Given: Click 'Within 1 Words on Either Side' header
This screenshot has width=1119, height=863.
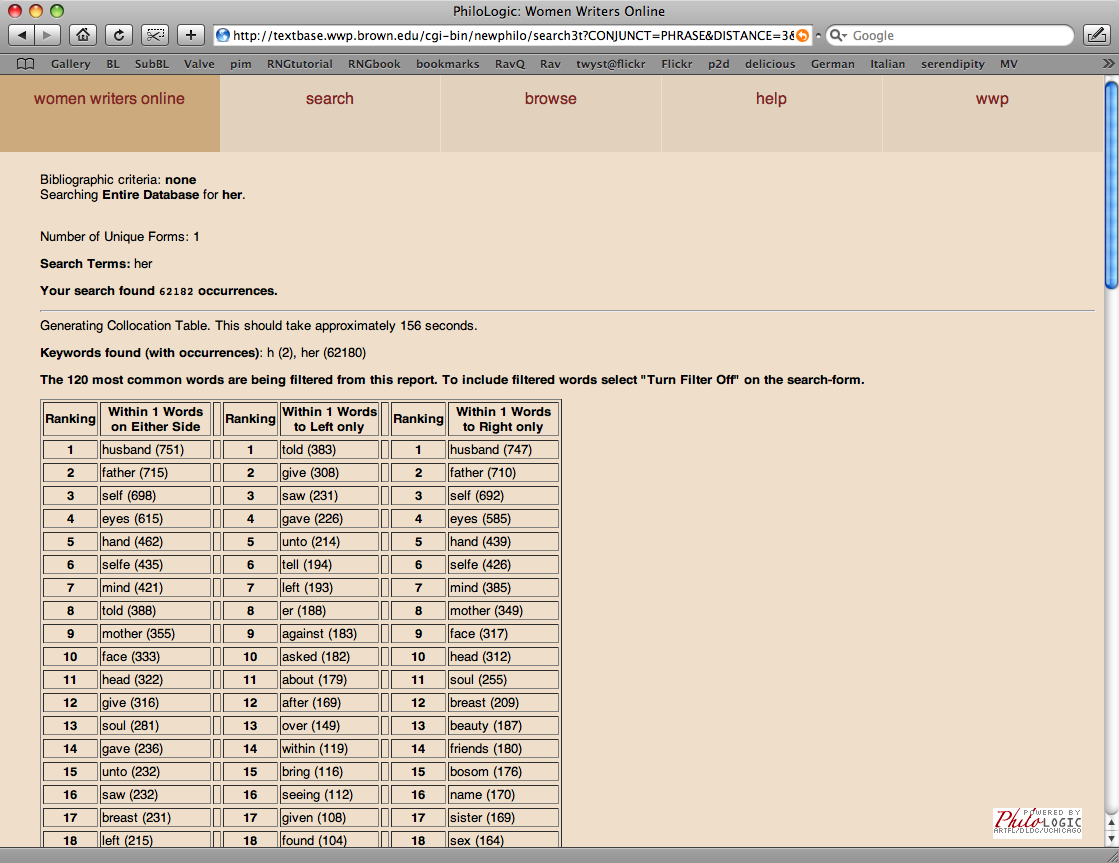Looking at the screenshot, I should (x=155, y=419).
